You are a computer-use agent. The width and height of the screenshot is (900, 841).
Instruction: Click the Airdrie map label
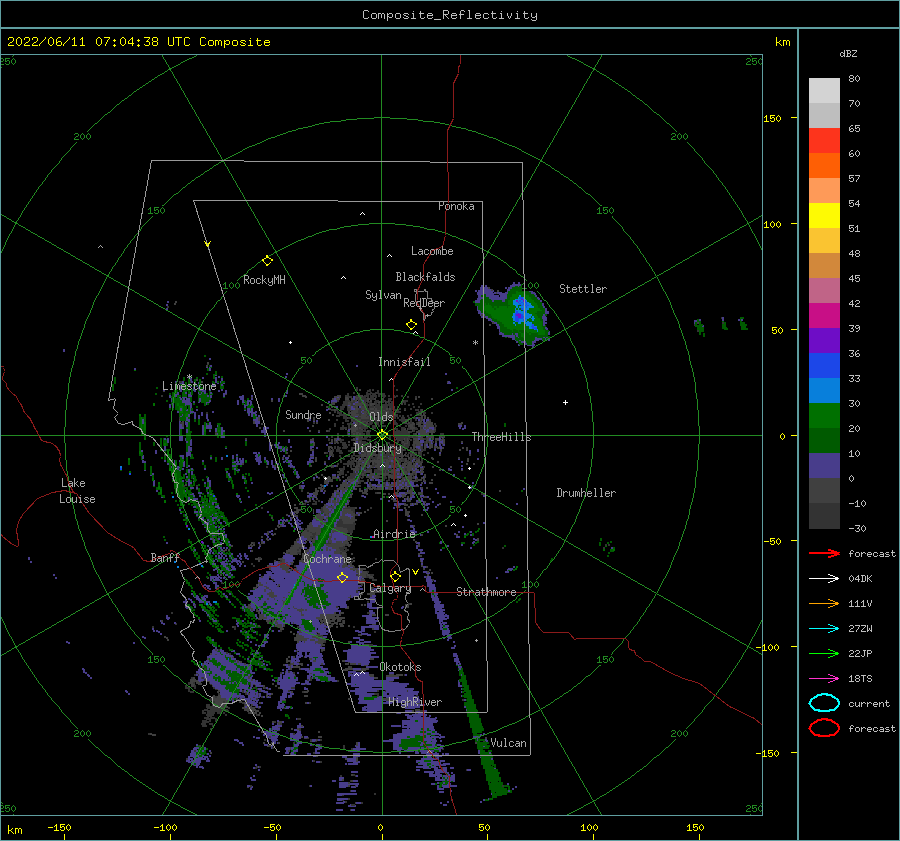(x=394, y=534)
